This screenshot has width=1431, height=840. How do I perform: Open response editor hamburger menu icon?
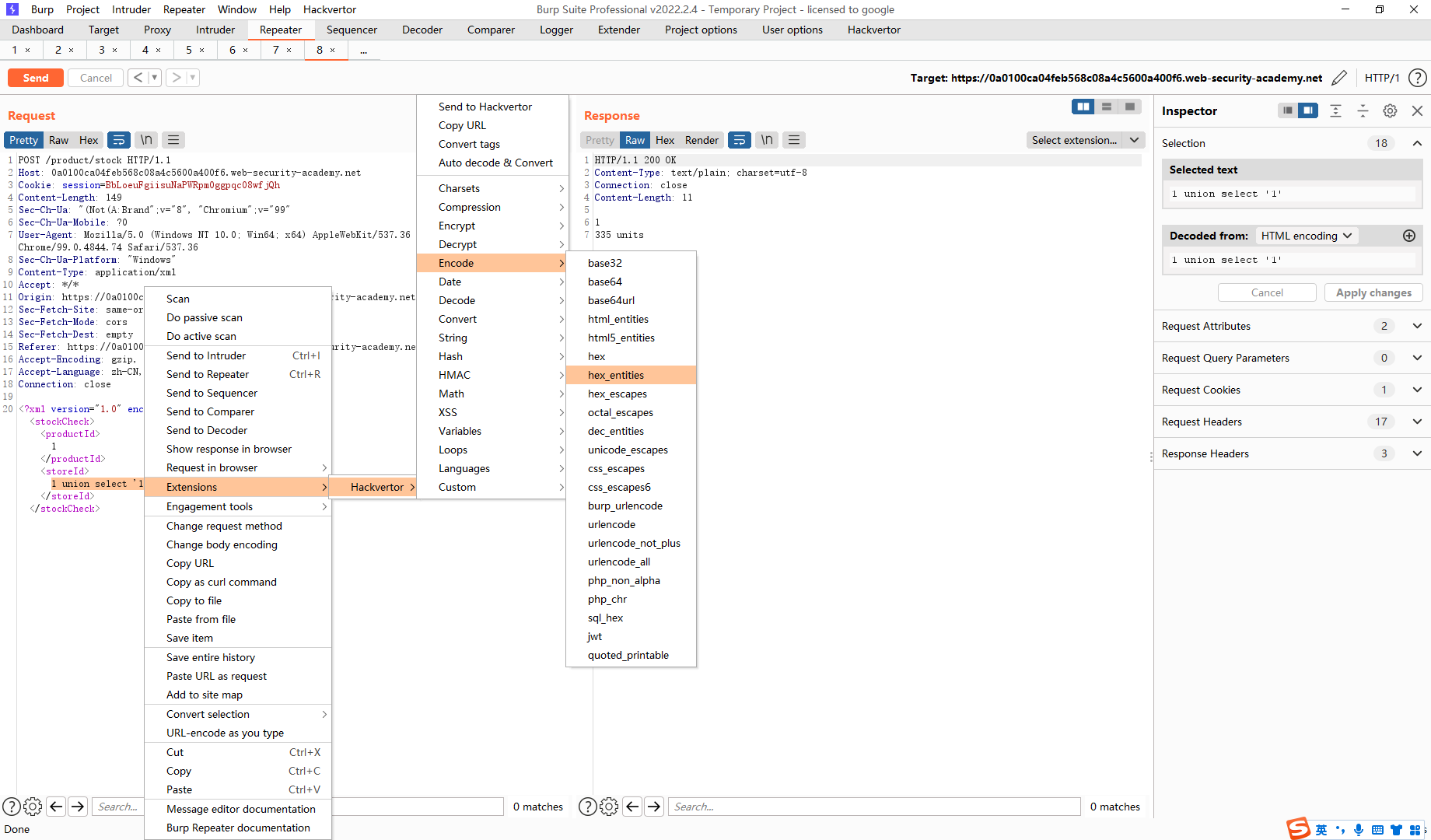coord(794,140)
